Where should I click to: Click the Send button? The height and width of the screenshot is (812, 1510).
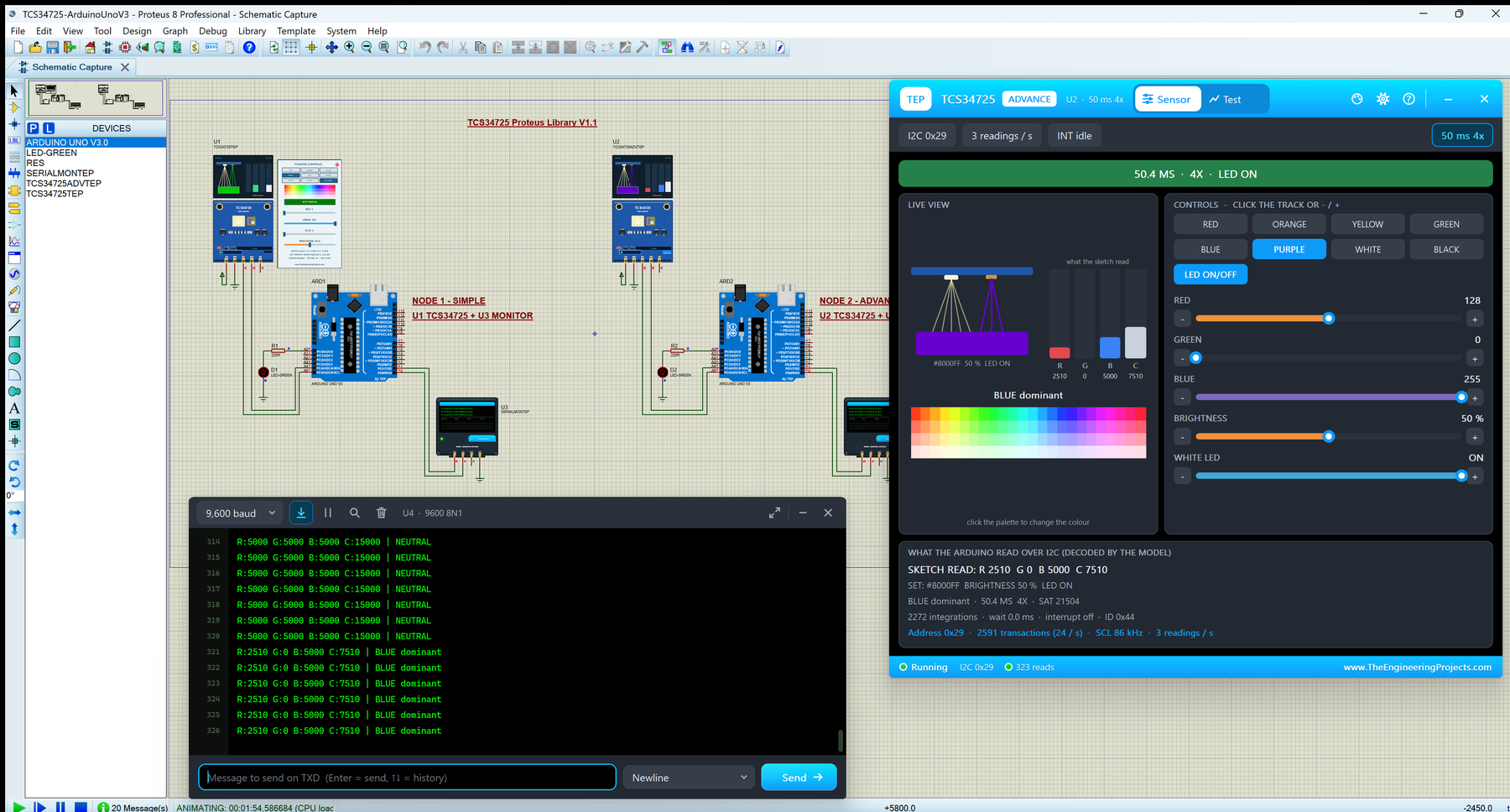[x=799, y=778]
